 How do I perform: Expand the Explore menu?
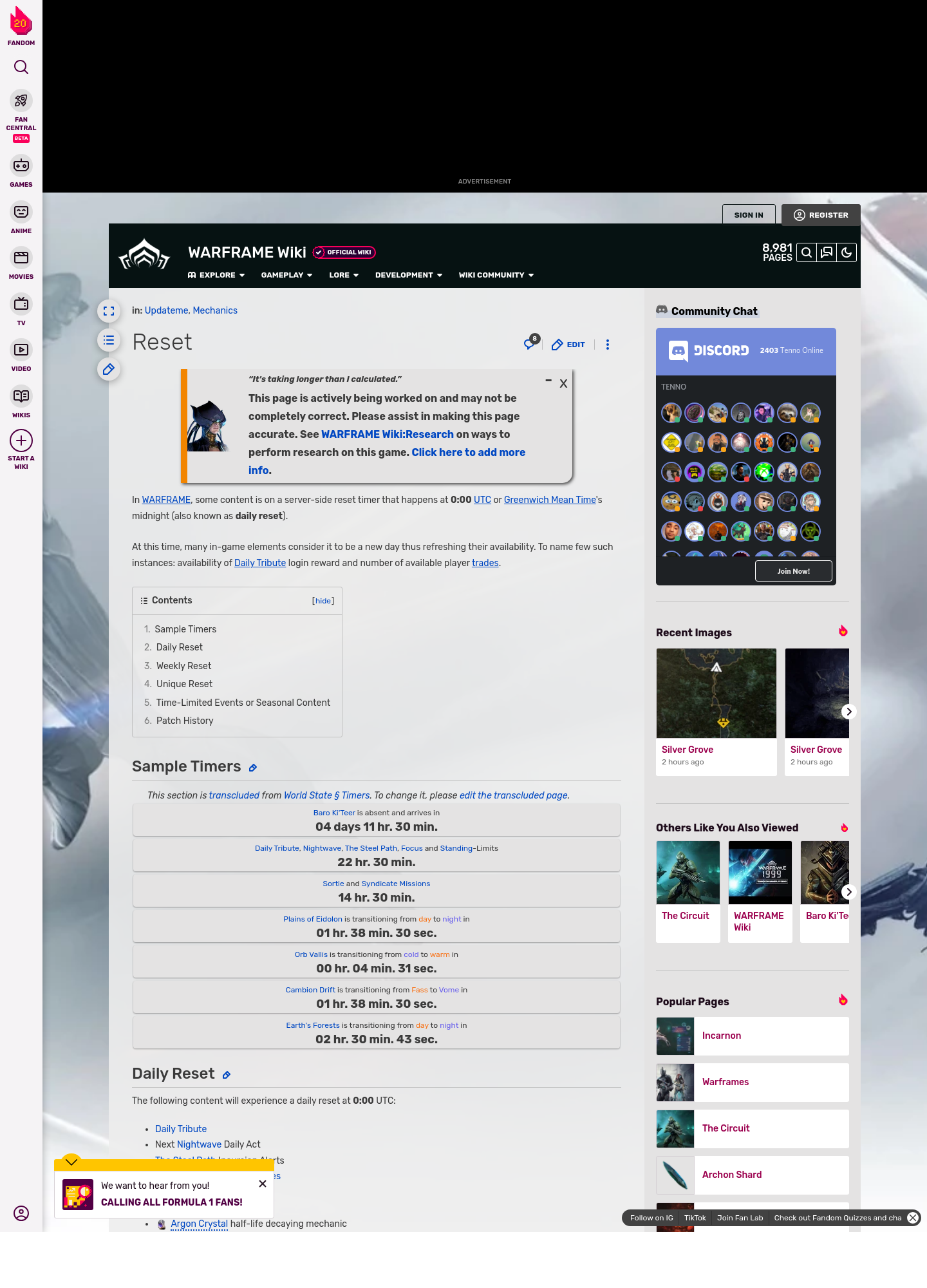pos(216,275)
